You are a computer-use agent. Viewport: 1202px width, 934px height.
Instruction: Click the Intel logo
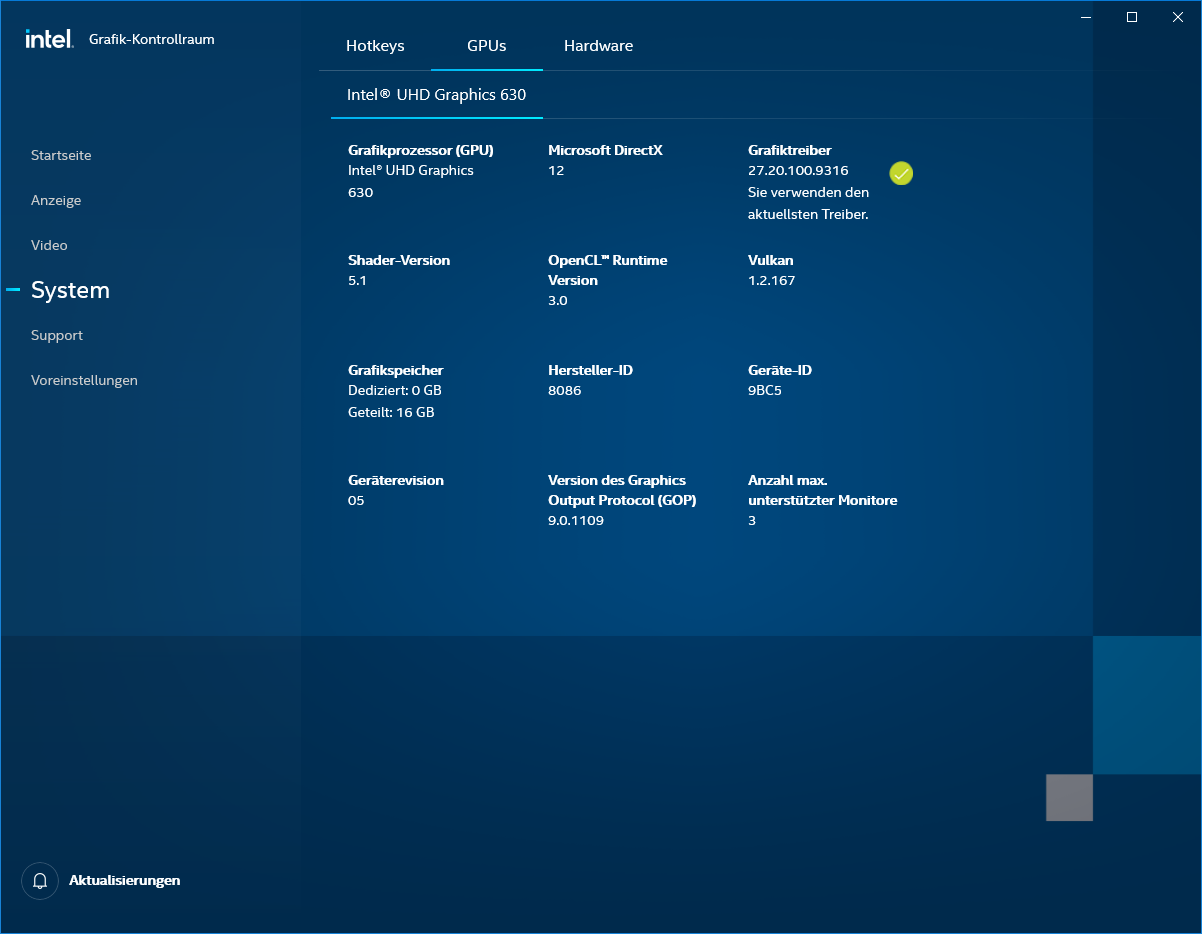pos(49,39)
